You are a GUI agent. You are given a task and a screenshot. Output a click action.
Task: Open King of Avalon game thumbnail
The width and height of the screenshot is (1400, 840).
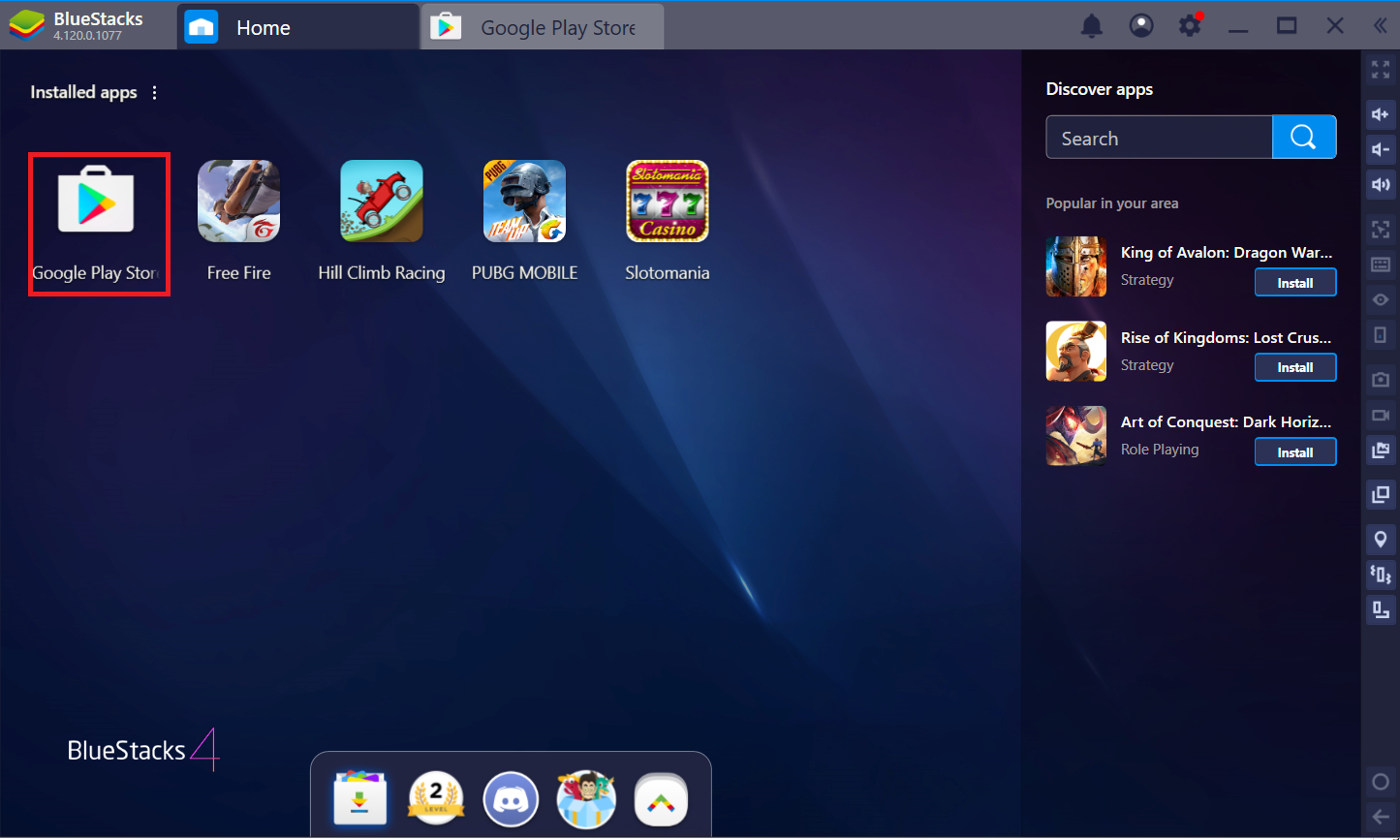(x=1076, y=265)
